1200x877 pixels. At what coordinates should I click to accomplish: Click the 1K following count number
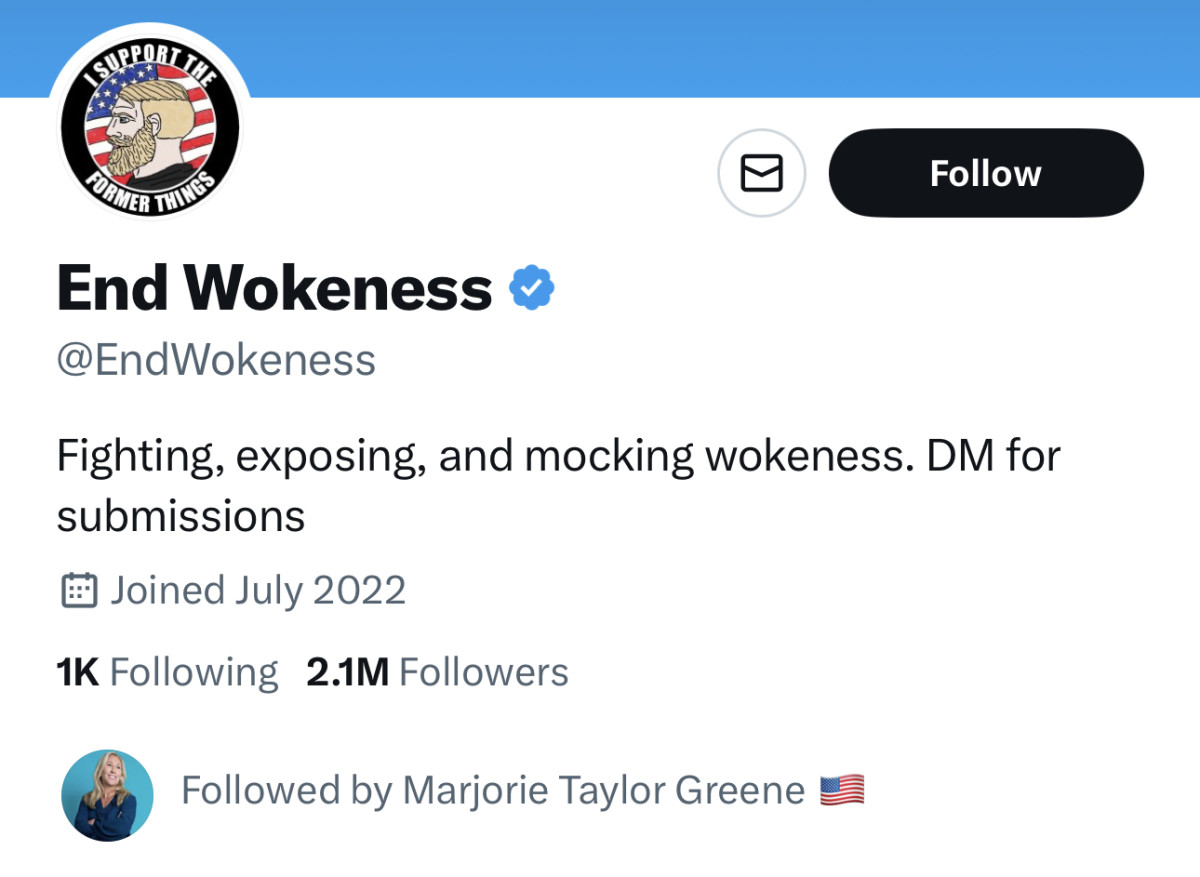78,672
